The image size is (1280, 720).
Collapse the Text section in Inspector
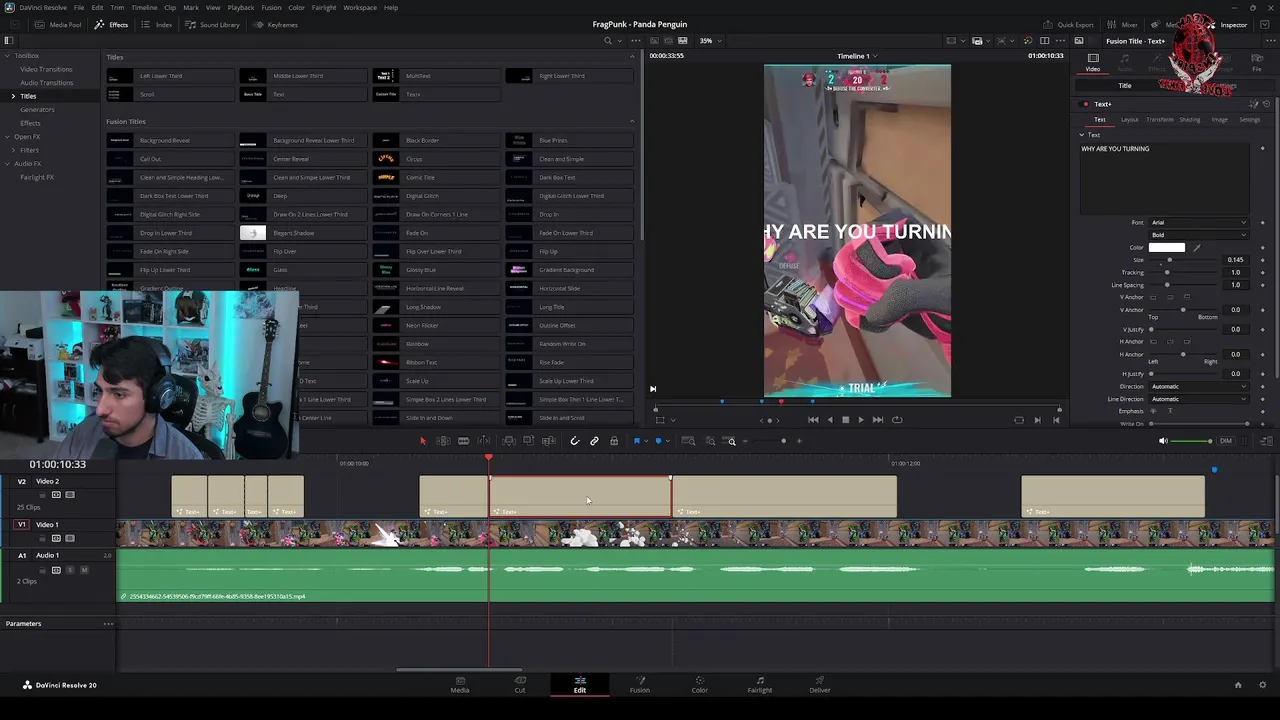(x=1081, y=135)
